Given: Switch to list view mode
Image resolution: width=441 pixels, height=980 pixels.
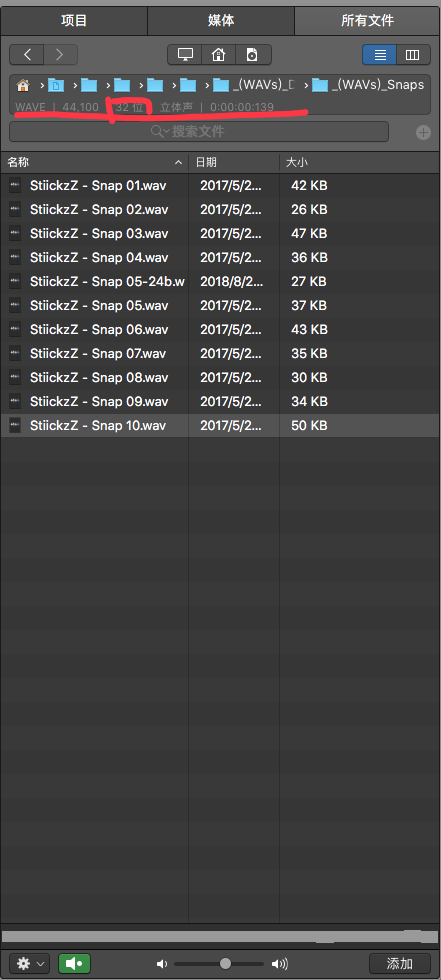Looking at the screenshot, I should [x=380, y=54].
